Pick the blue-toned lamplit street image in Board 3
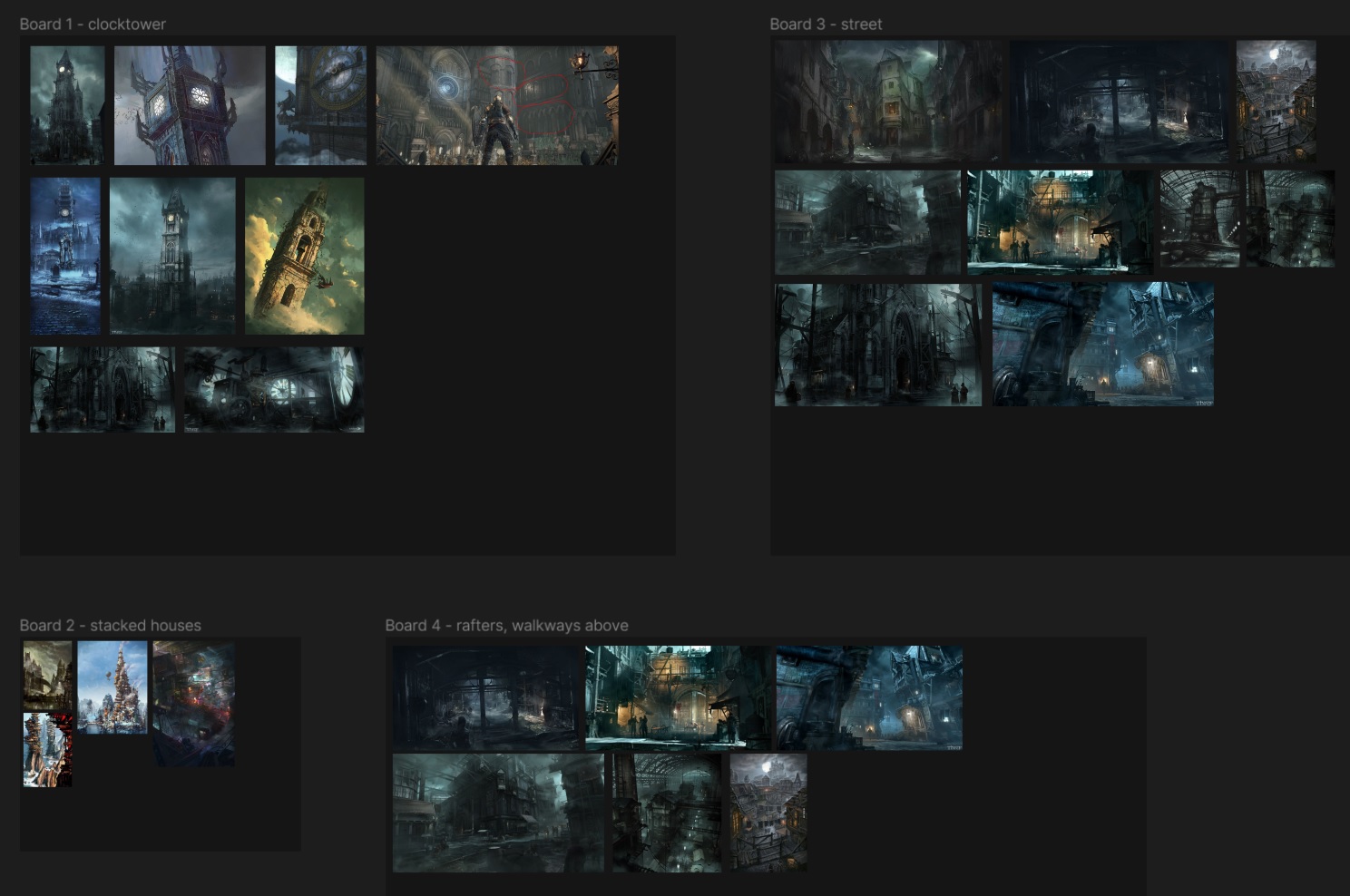Viewport: 1350px width, 896px height. pyautogui.click(x=1102, y=344)
